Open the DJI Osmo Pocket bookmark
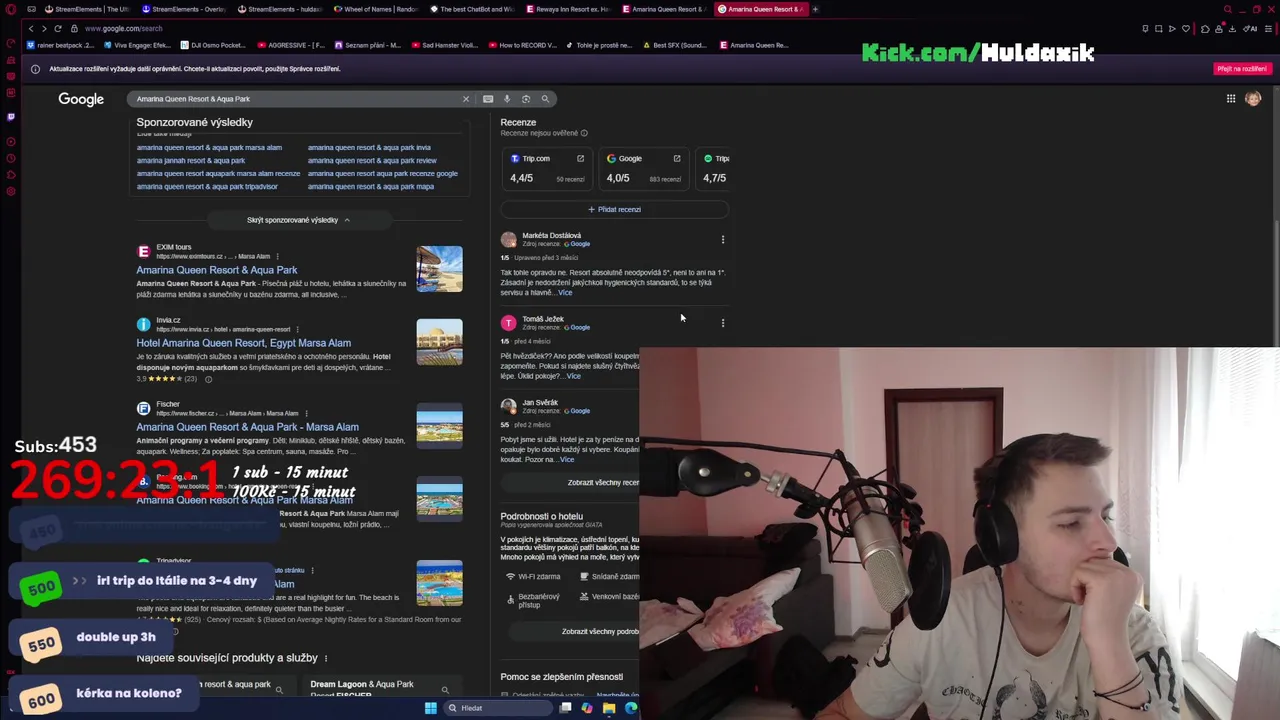Screen dimensions: 1280x720 pos(213,45)
